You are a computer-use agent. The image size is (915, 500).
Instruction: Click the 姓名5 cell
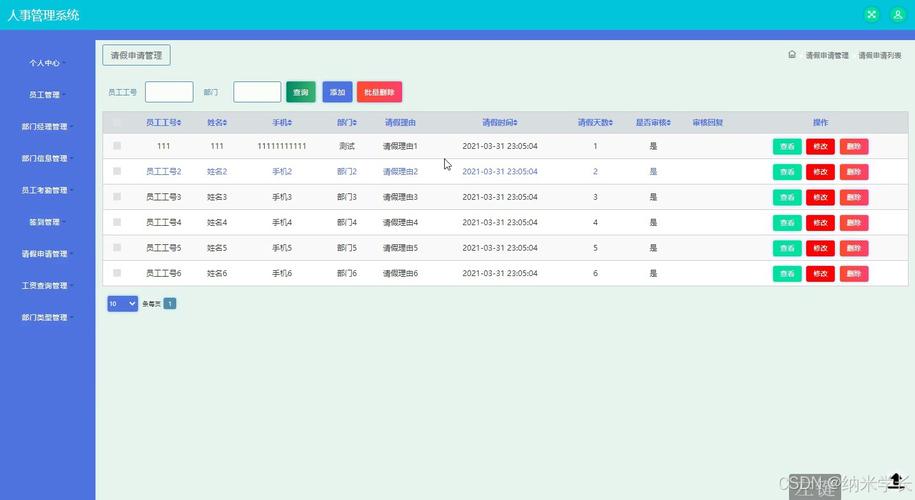click(217, 247)
